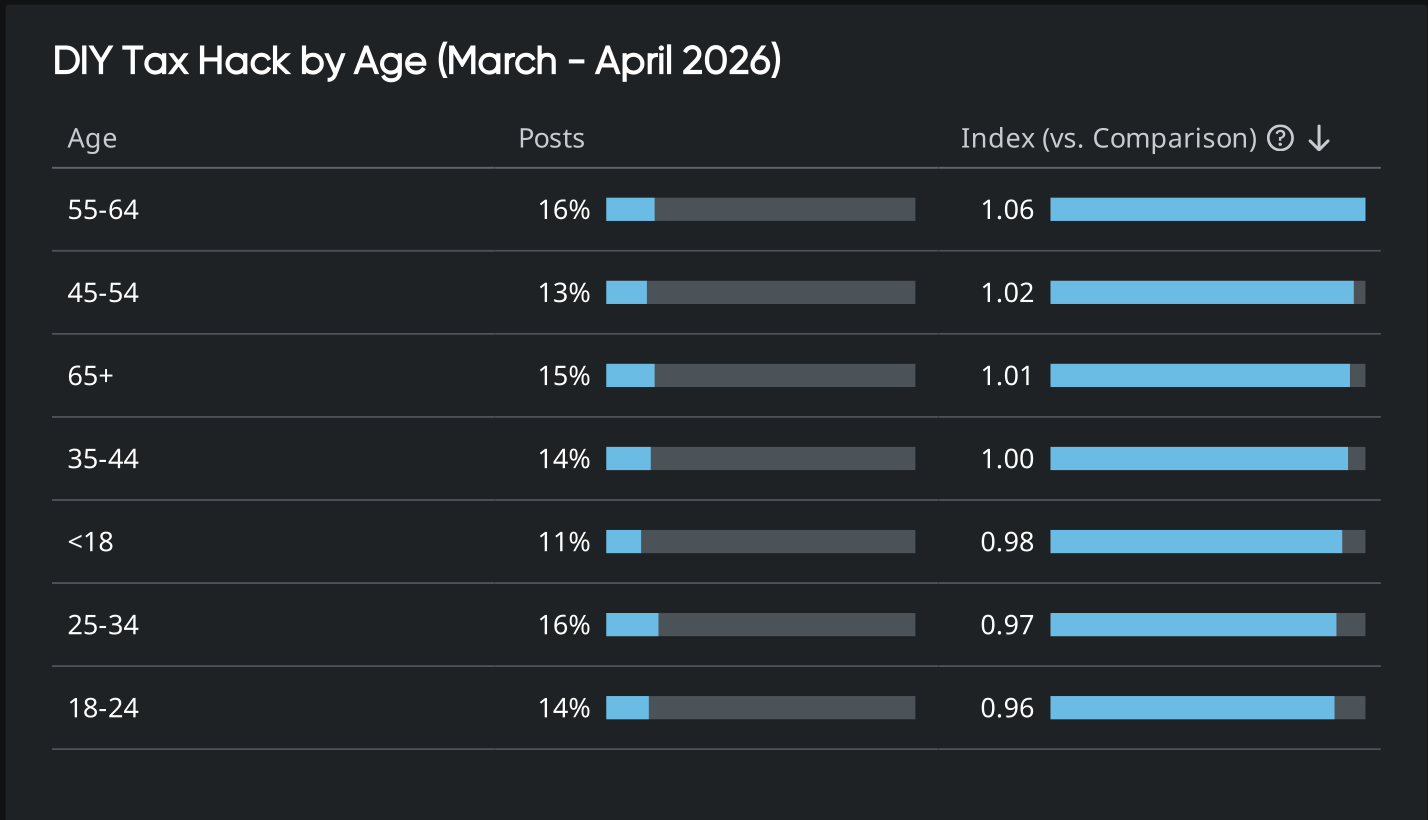Click the 1.06 index bar
Viewport: 1428px width, 820px height.
(x=1207, y=210)
